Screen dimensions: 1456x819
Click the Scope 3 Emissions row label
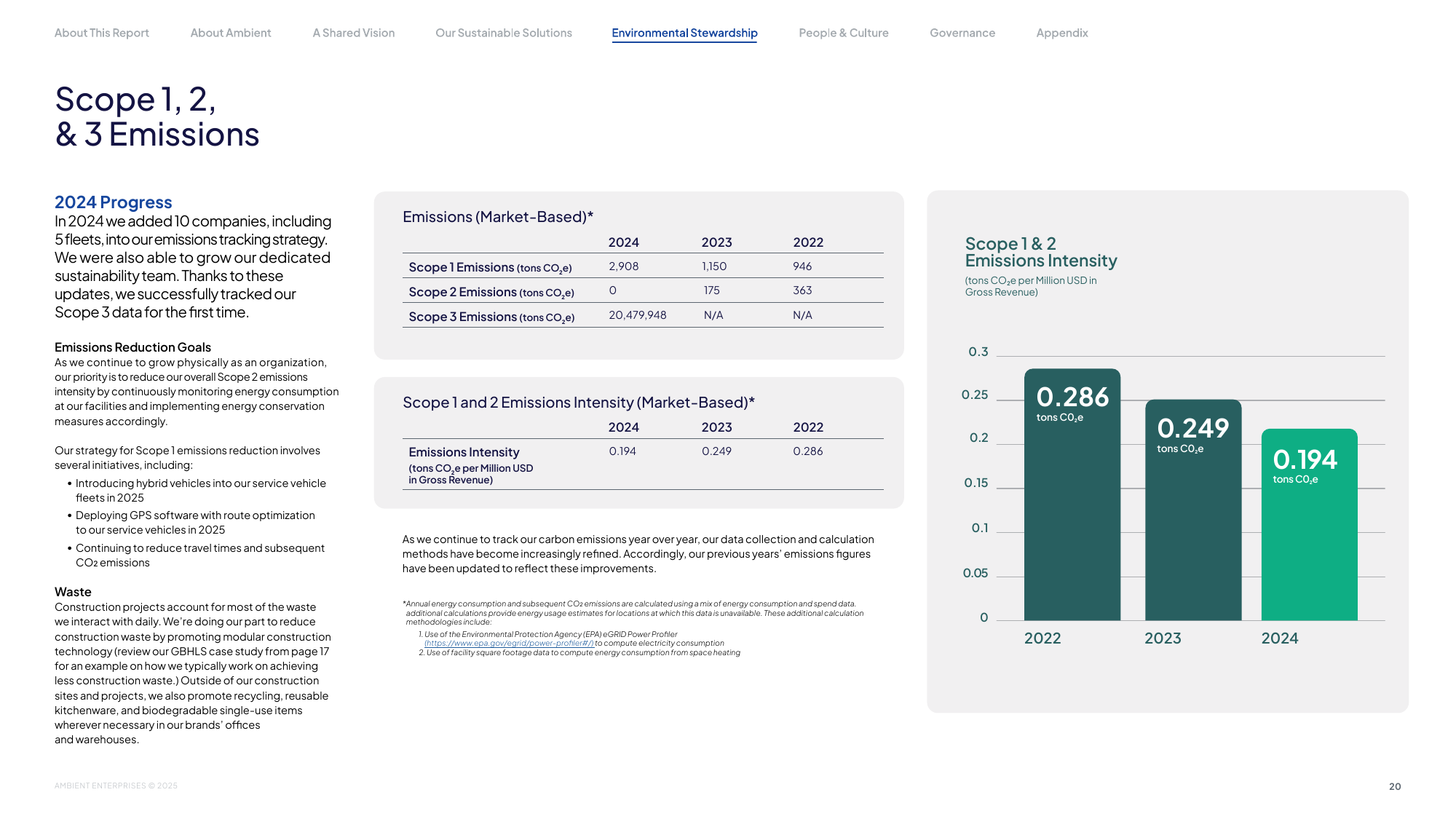tap(491, 317)
